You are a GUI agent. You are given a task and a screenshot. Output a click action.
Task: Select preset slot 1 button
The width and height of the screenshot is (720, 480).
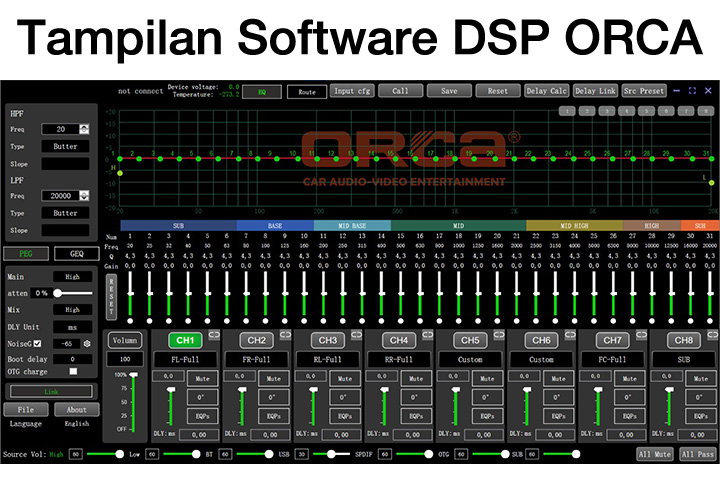(567, 111)
